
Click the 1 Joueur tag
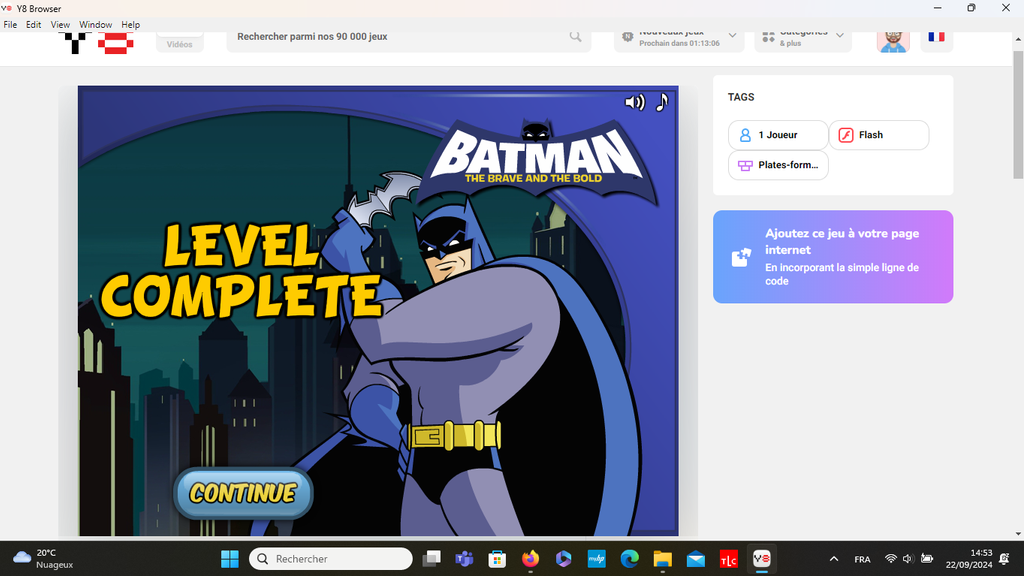click(x=778, y=135)
